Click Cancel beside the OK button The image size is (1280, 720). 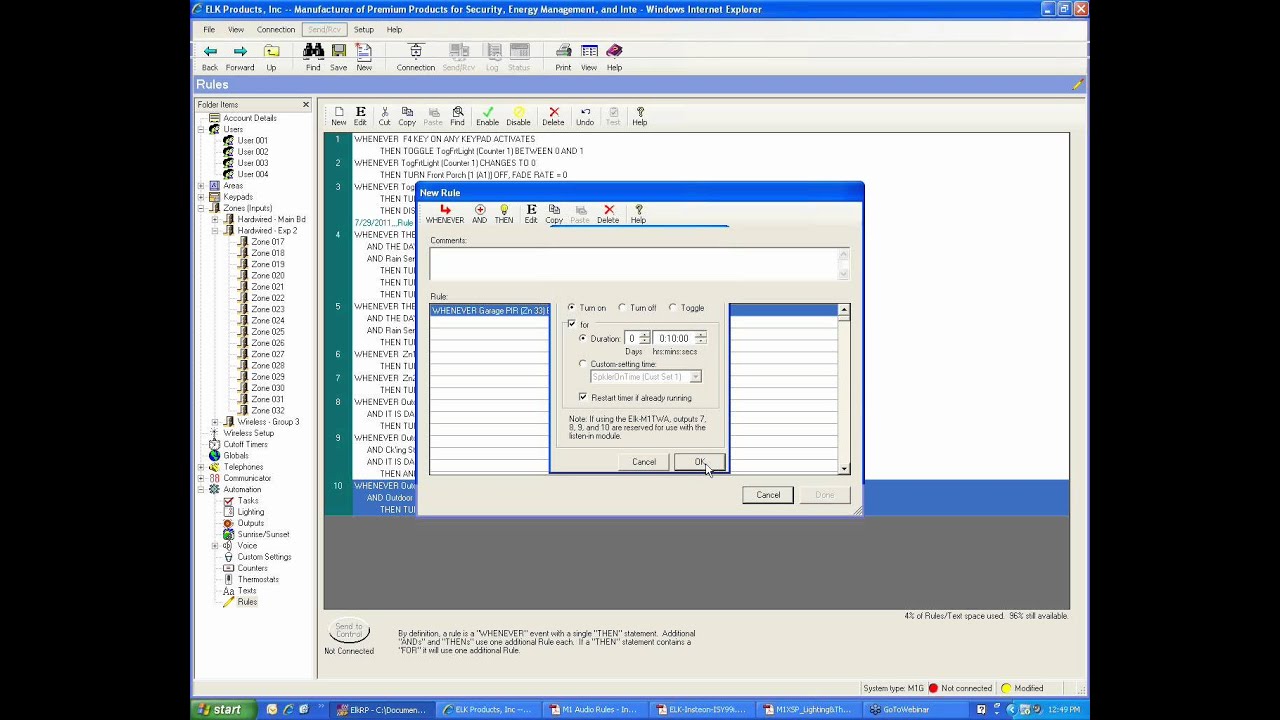point(644,462)
